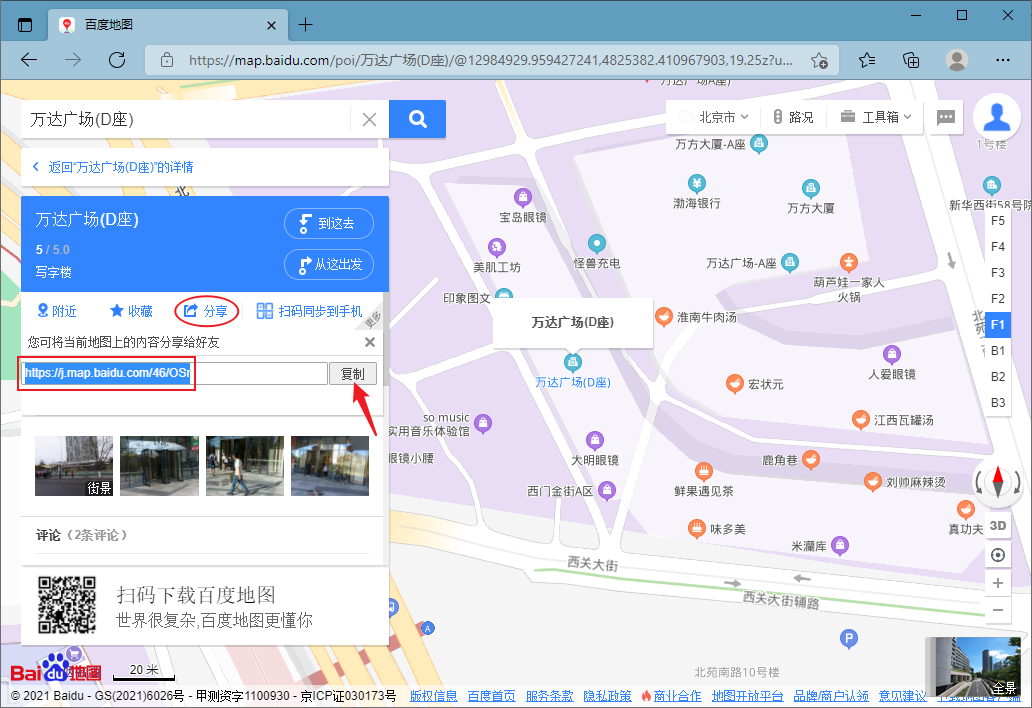Screen dimensions: 1032x708
Task: Click the 宝岛眼镜 shop marker
Action: click(x=523, y=197)
